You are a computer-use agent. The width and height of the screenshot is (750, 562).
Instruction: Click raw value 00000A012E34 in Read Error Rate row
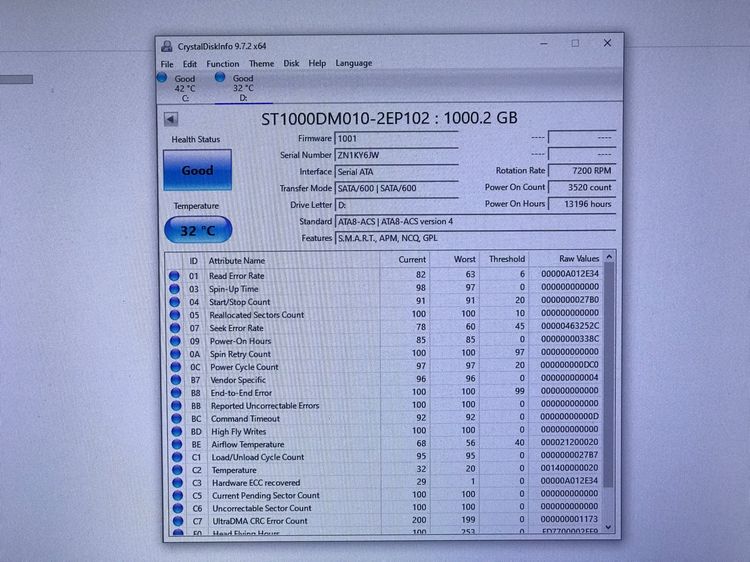[x=570, y=274]
